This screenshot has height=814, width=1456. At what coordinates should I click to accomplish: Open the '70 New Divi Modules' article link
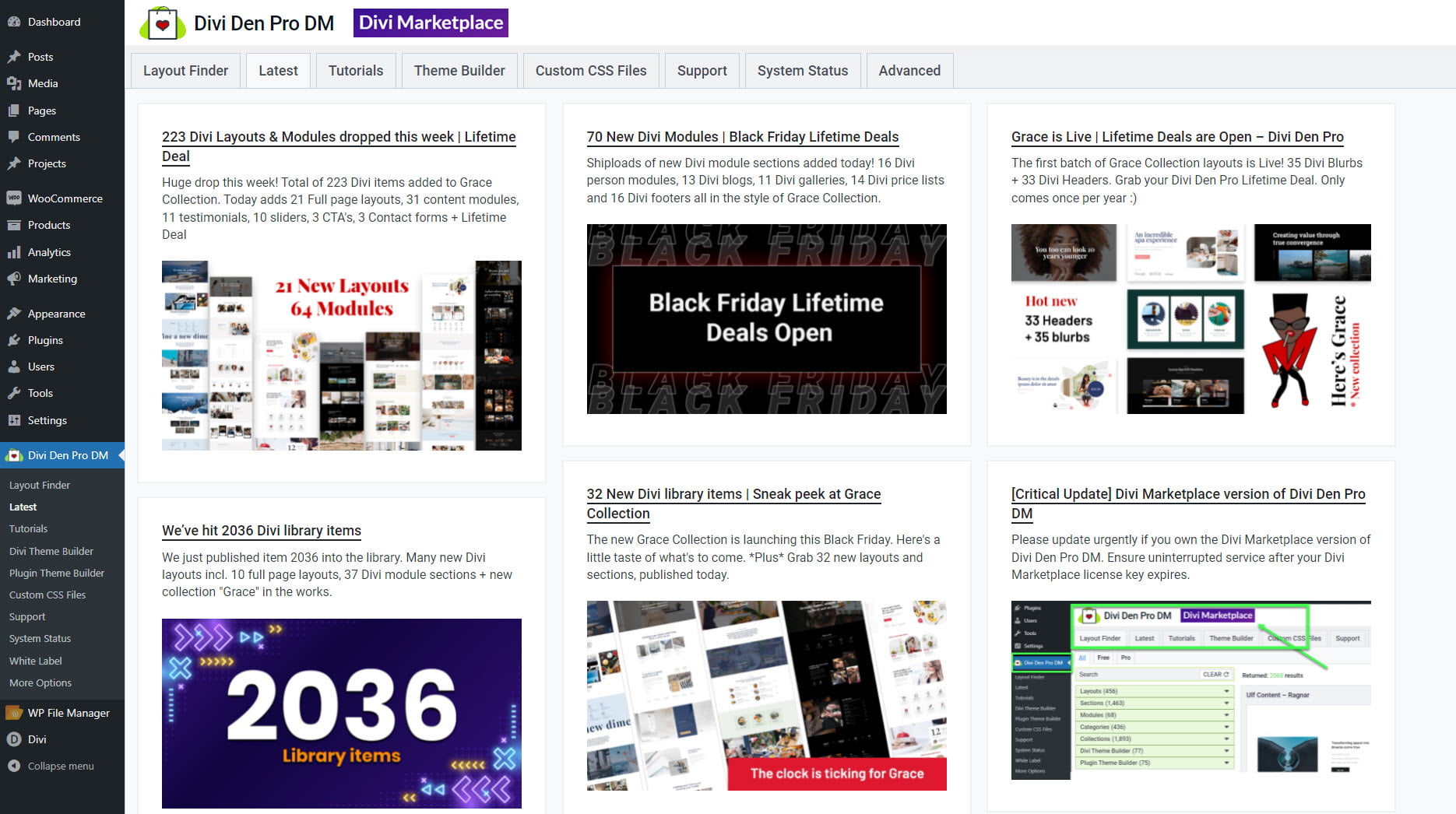click(x=742, y=137)
